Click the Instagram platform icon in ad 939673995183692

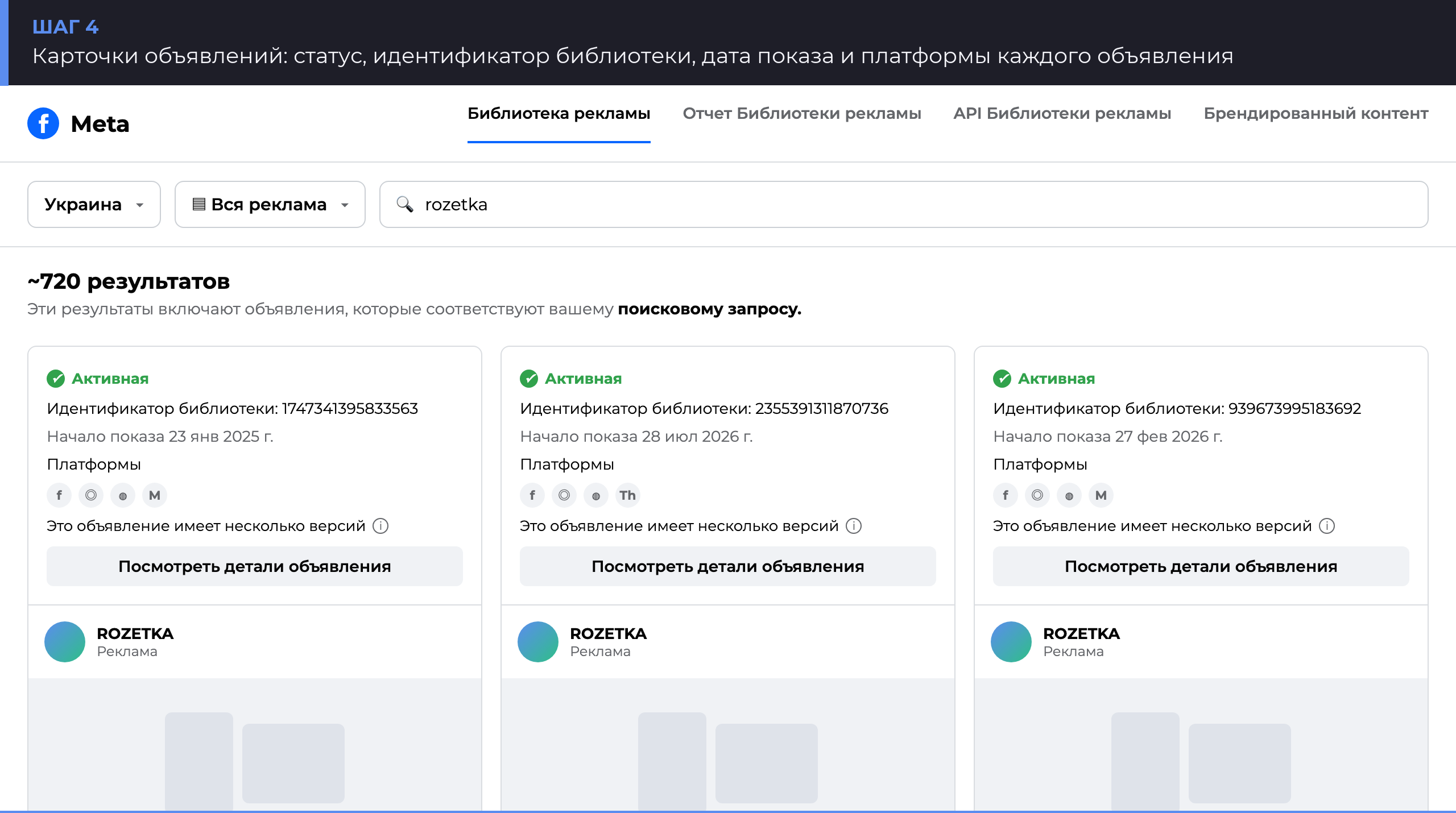coord(1037,495)
